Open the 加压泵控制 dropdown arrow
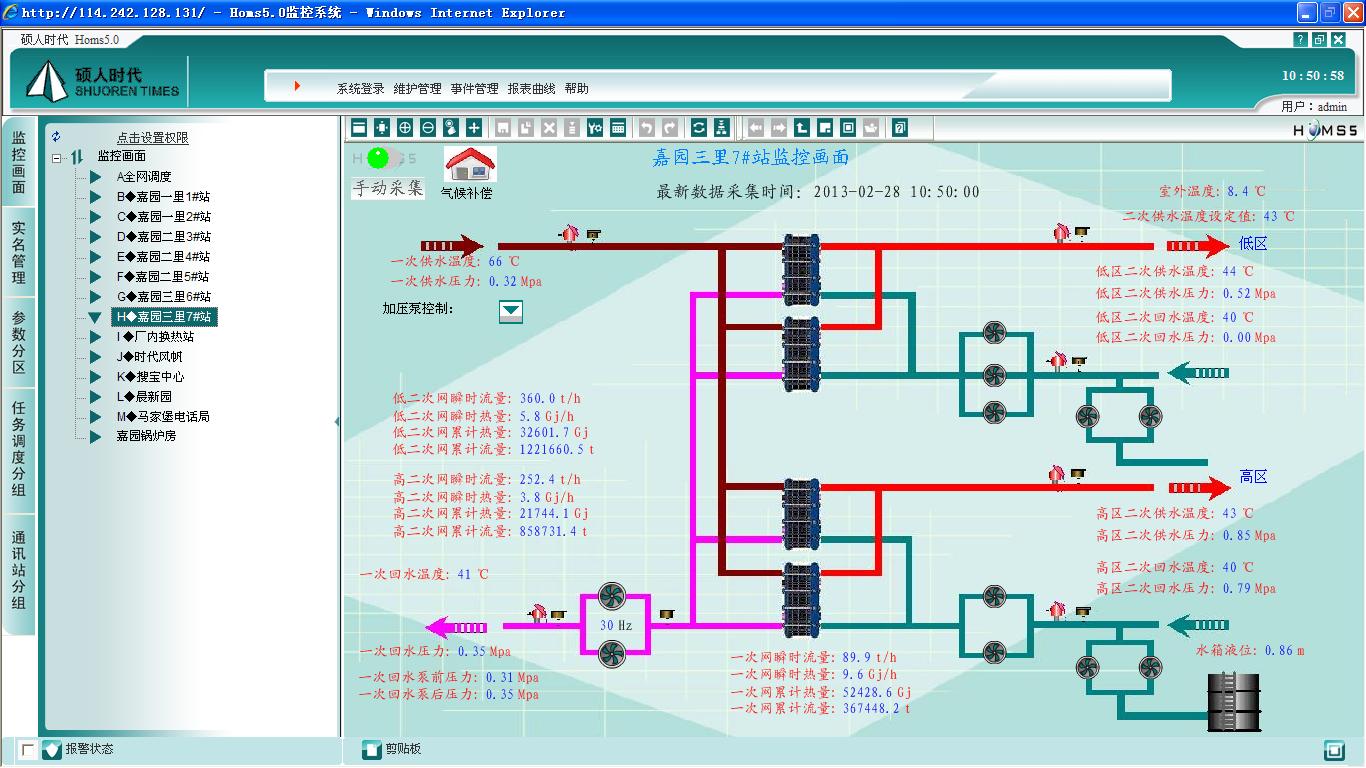1366x768 pixels. 511,311
